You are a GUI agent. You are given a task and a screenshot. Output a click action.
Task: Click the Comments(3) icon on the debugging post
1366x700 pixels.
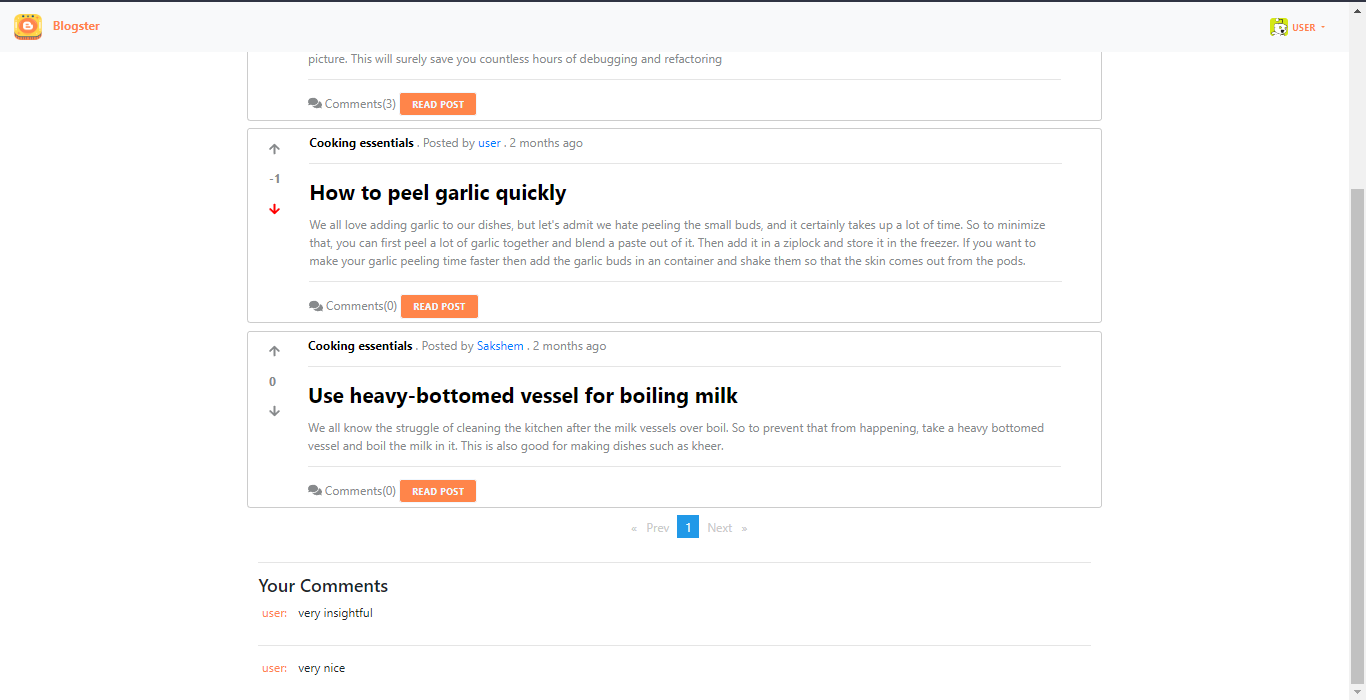[x=315, y=103]
